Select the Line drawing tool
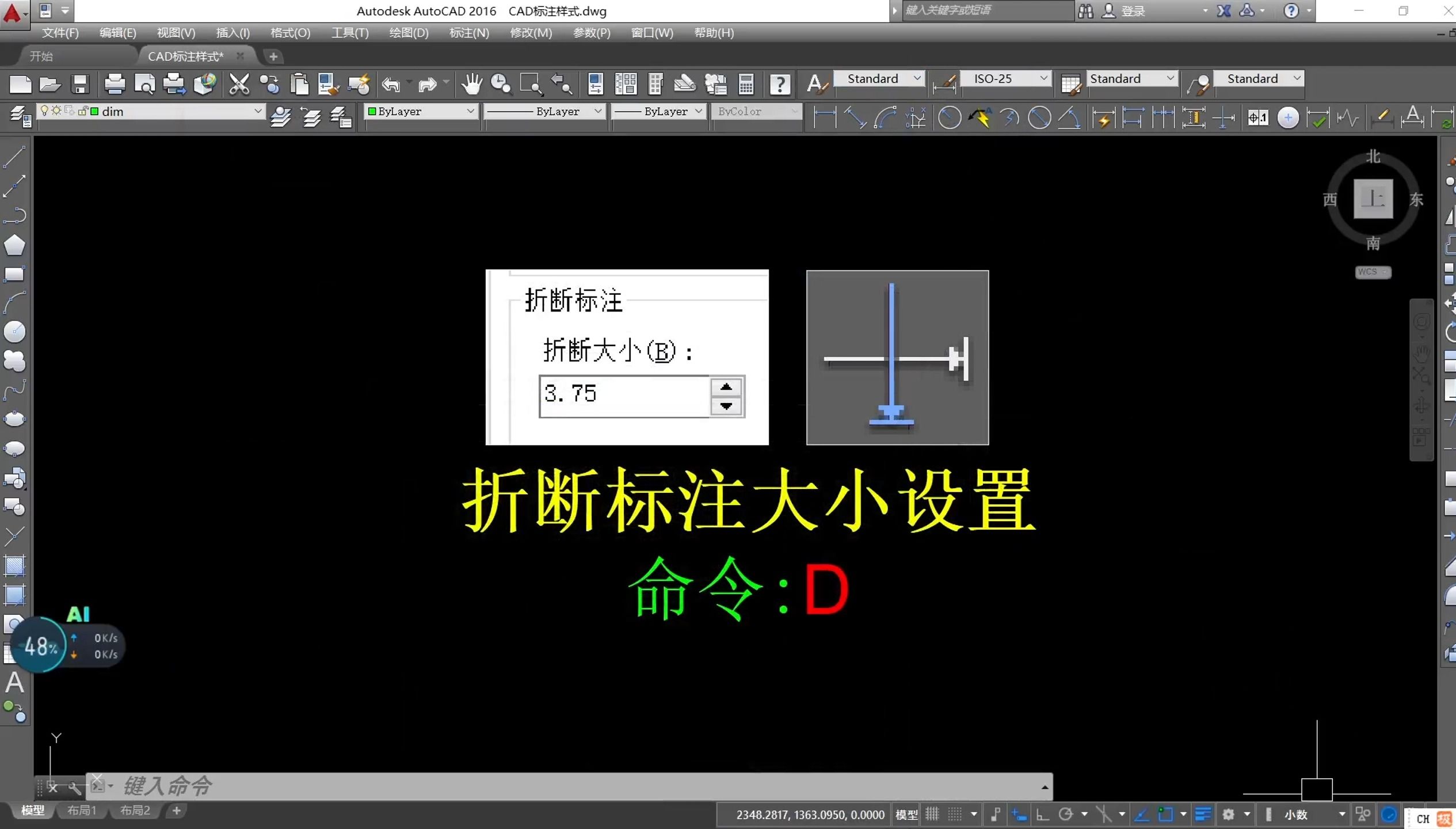The height and width of the screenshot is (829, 1456). 14,157
